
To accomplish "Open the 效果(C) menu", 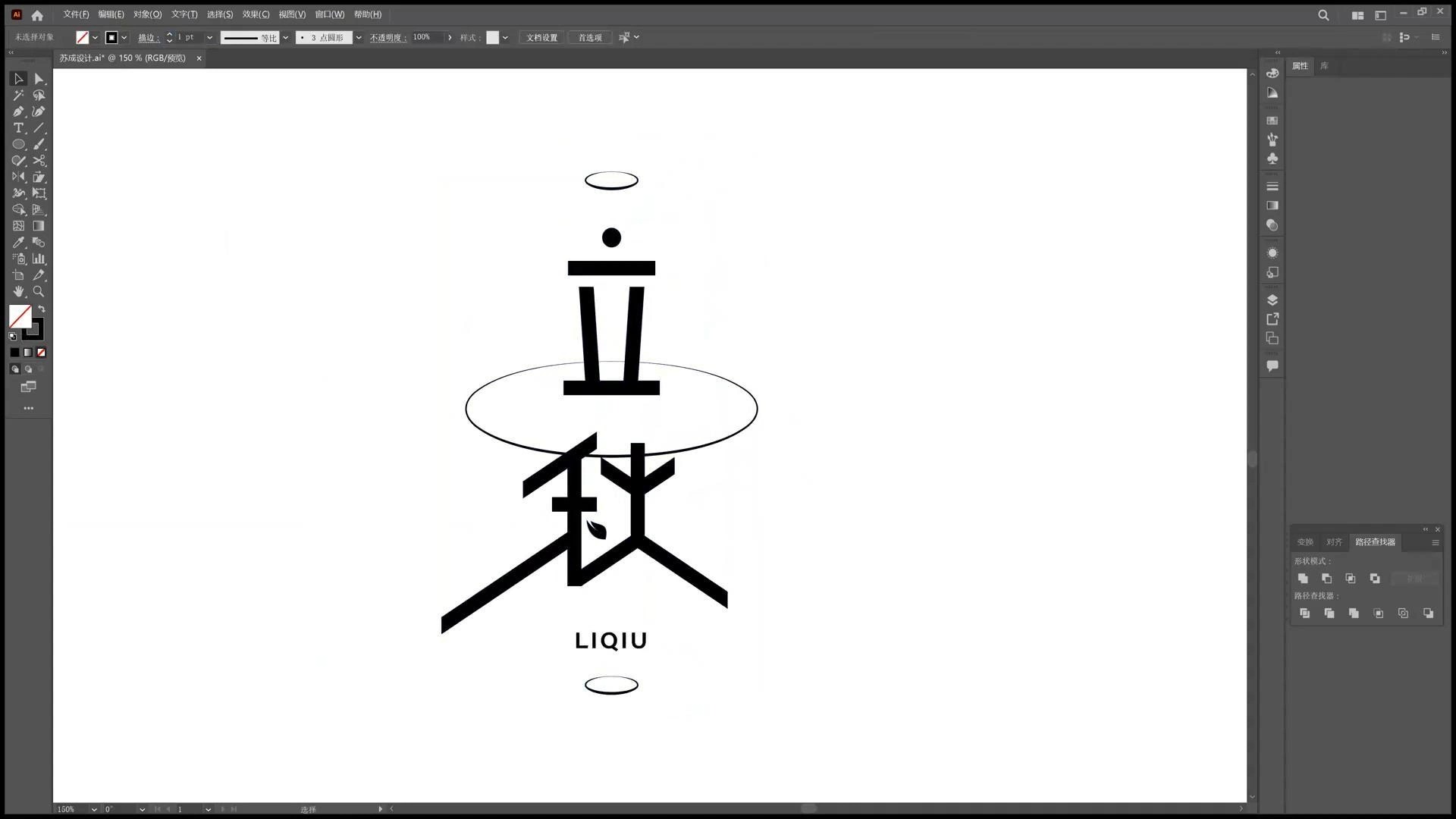I will point(256,14).
